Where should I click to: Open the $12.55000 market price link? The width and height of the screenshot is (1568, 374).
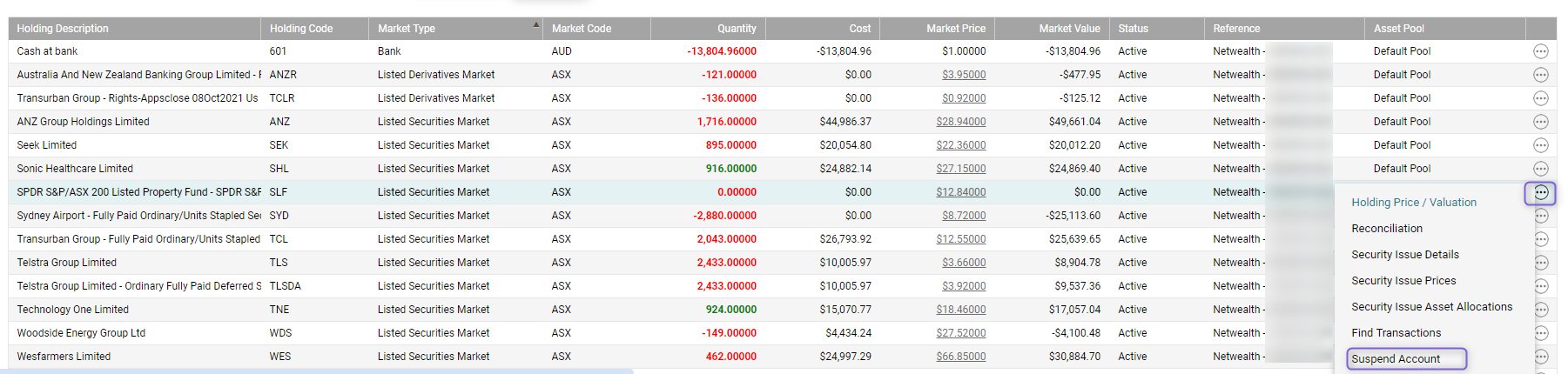[x=961, y=239]
